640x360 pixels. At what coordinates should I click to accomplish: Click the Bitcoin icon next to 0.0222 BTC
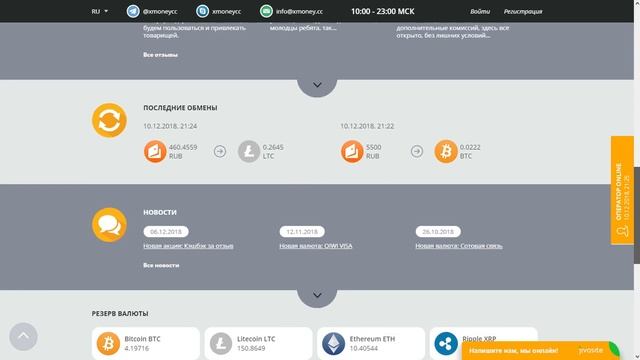coord(446,151)
